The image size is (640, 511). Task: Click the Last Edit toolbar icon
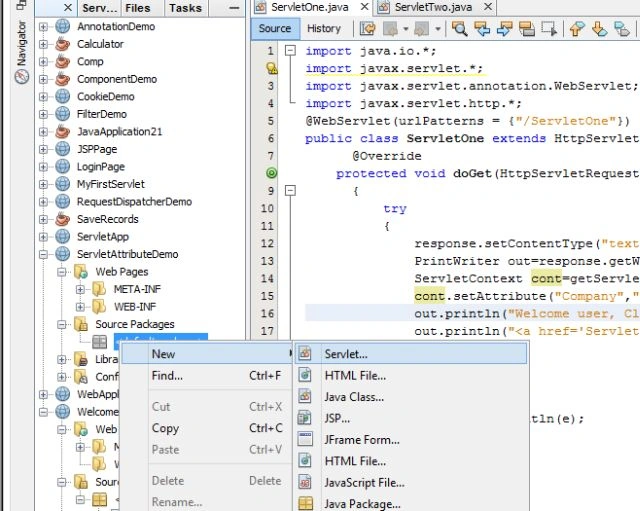pos(367,29)
